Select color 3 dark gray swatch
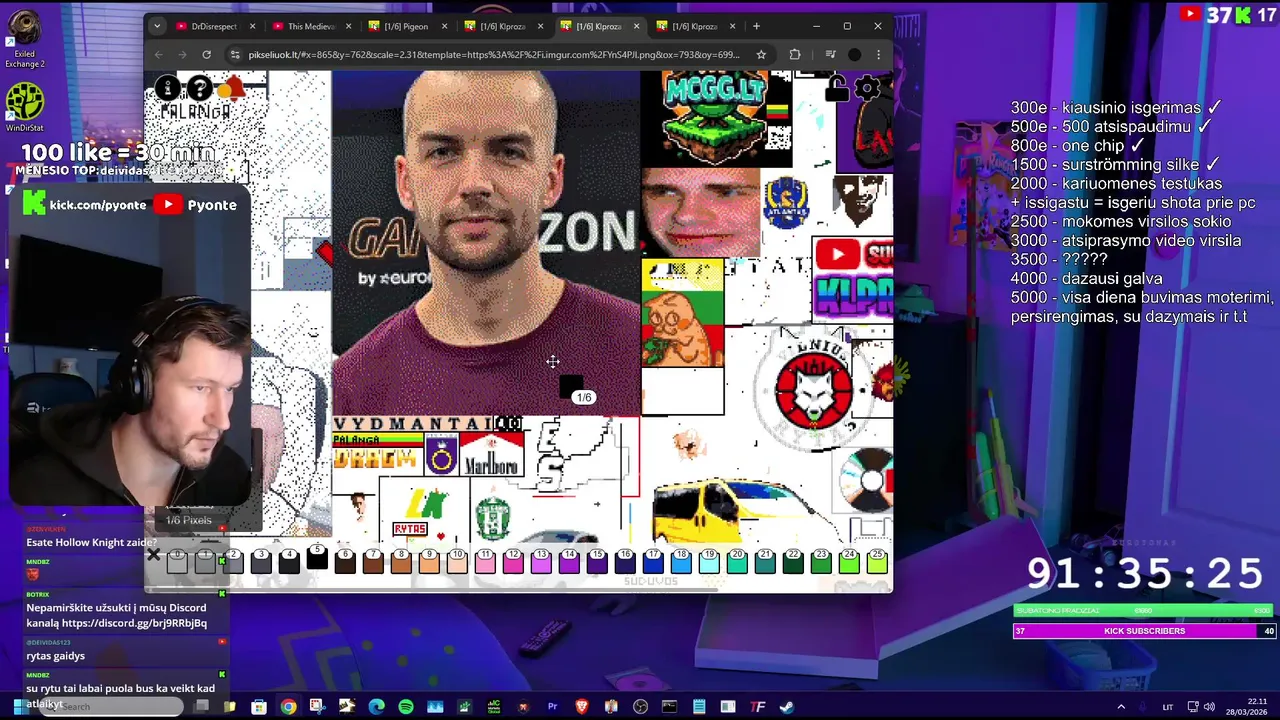 261,561
